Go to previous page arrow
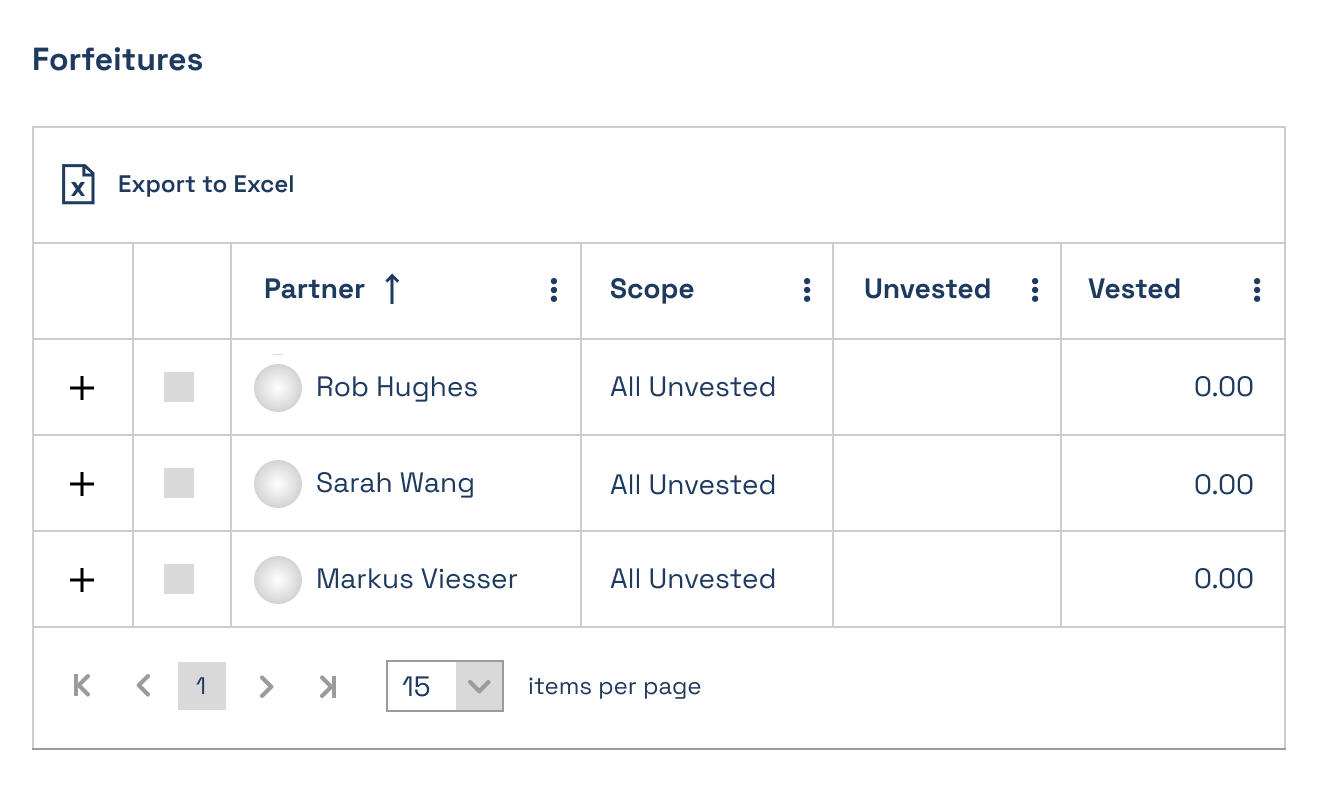The width and height of the screenshot is (1322, 799). [143, 686]
